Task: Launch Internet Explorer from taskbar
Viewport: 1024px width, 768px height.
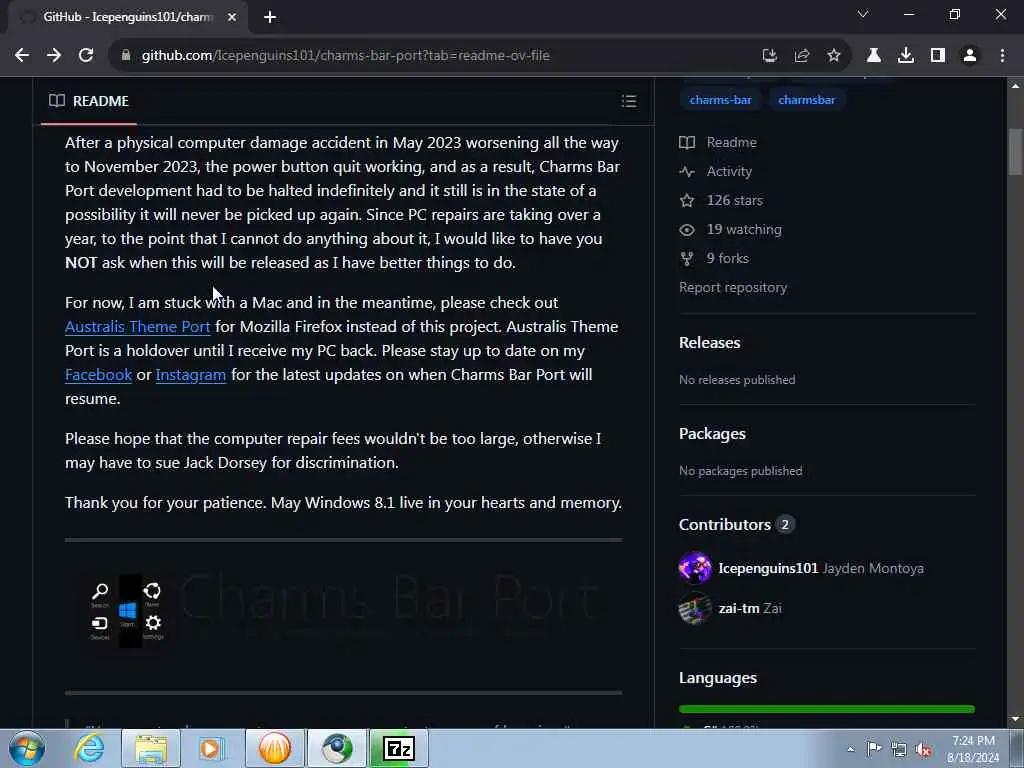Action: coord(89,748)
